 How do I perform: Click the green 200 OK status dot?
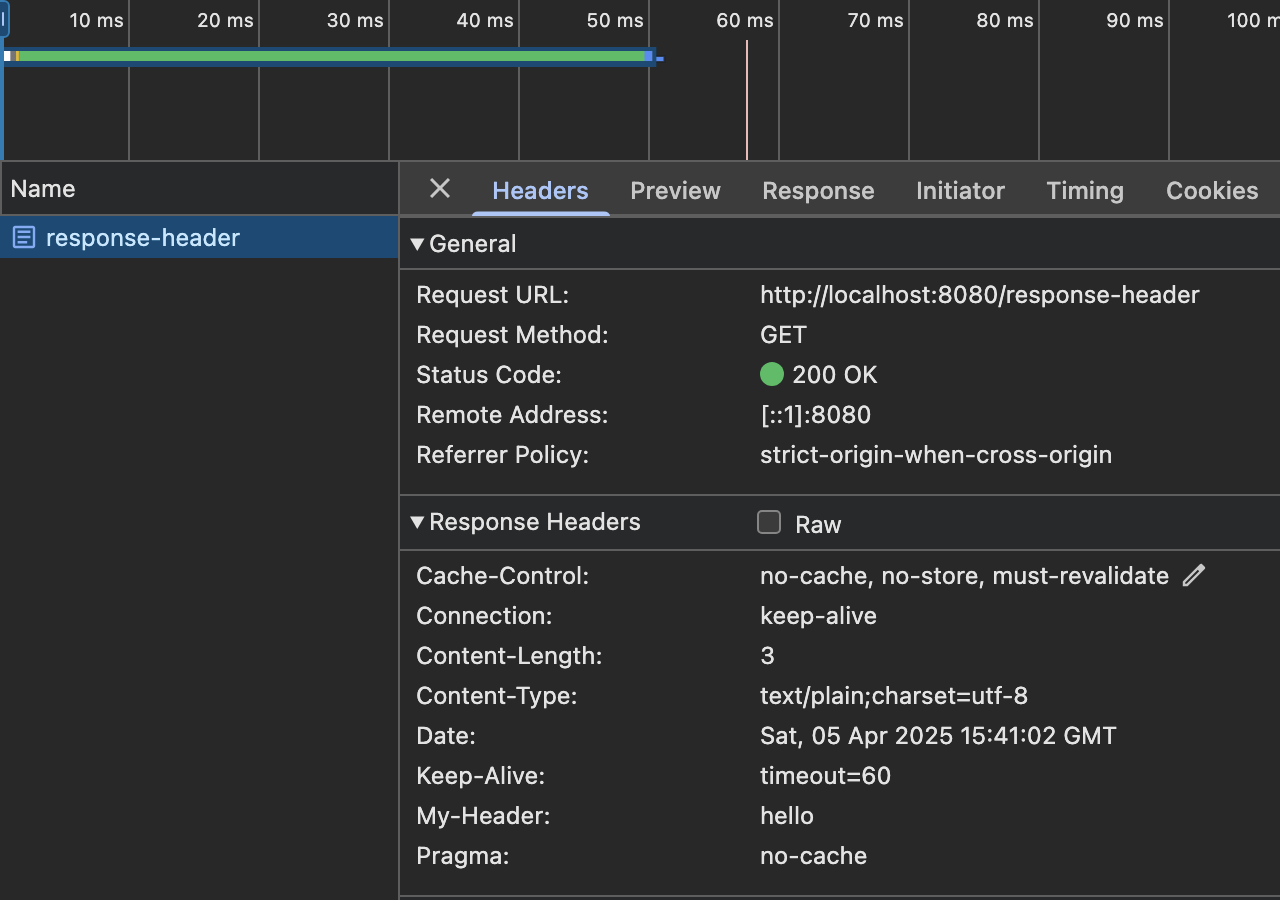tap(771, 375)
